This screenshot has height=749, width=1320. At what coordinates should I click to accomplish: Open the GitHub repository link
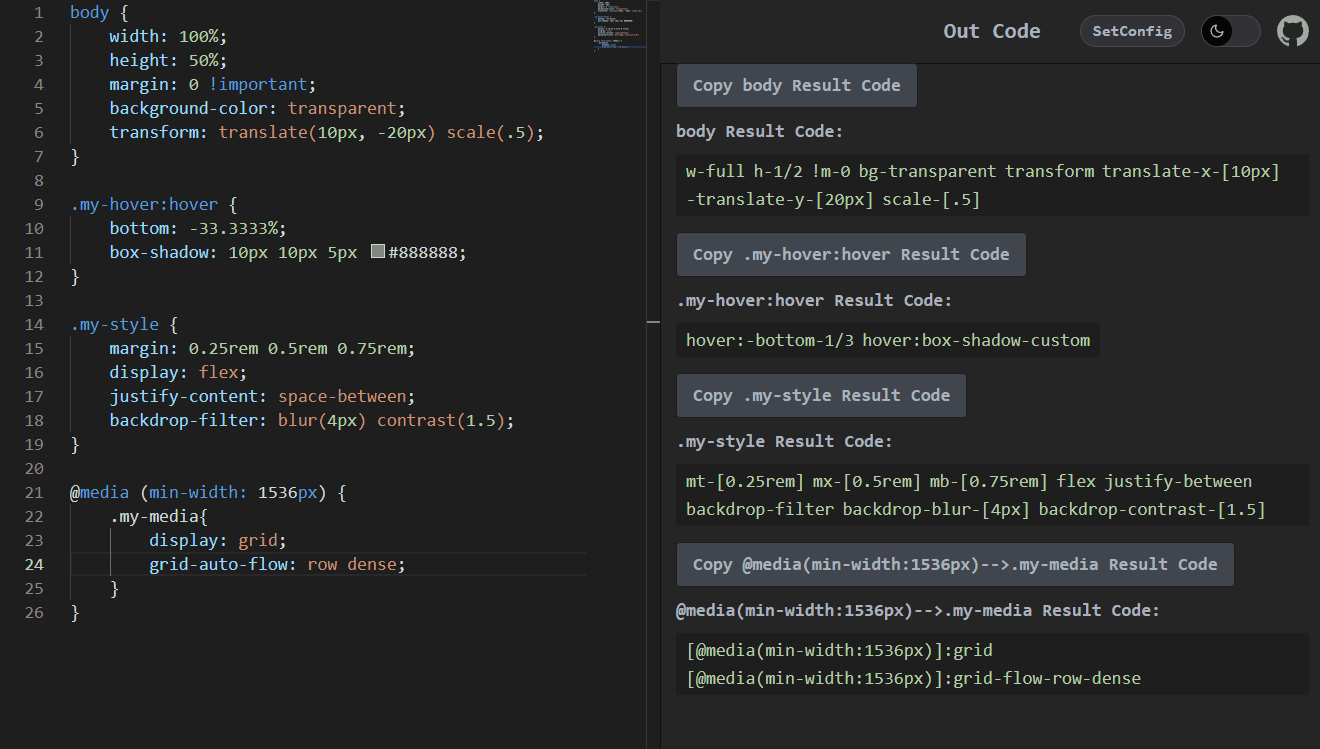[1293, 31]
